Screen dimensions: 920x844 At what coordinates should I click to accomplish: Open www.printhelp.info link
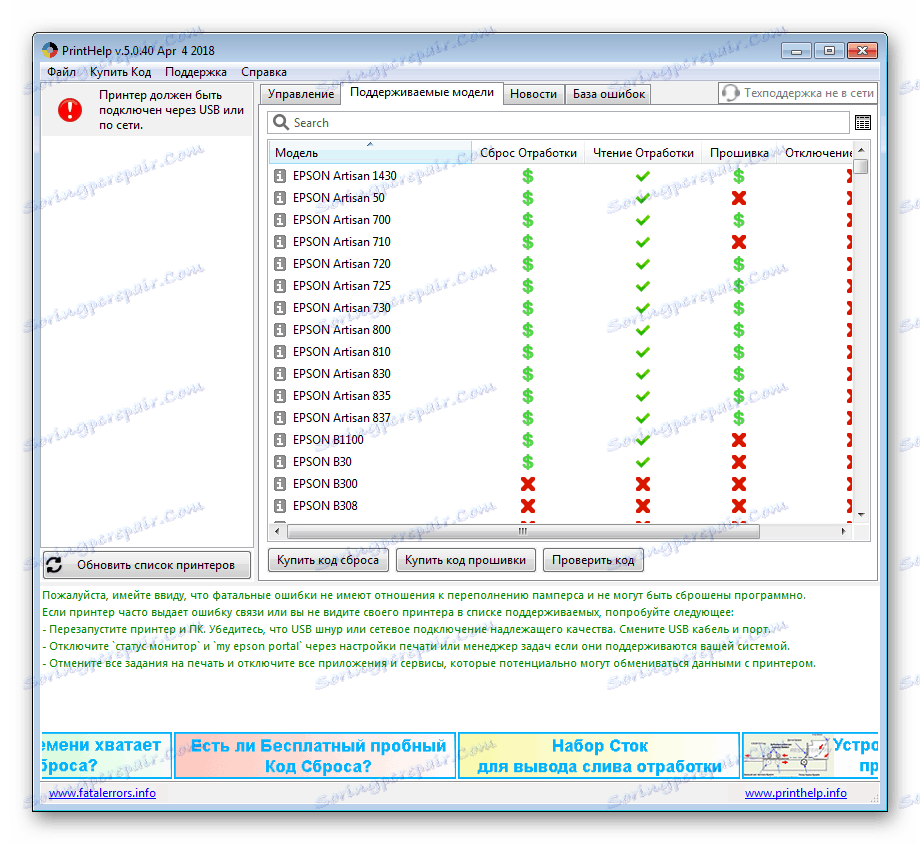point(796,793)
